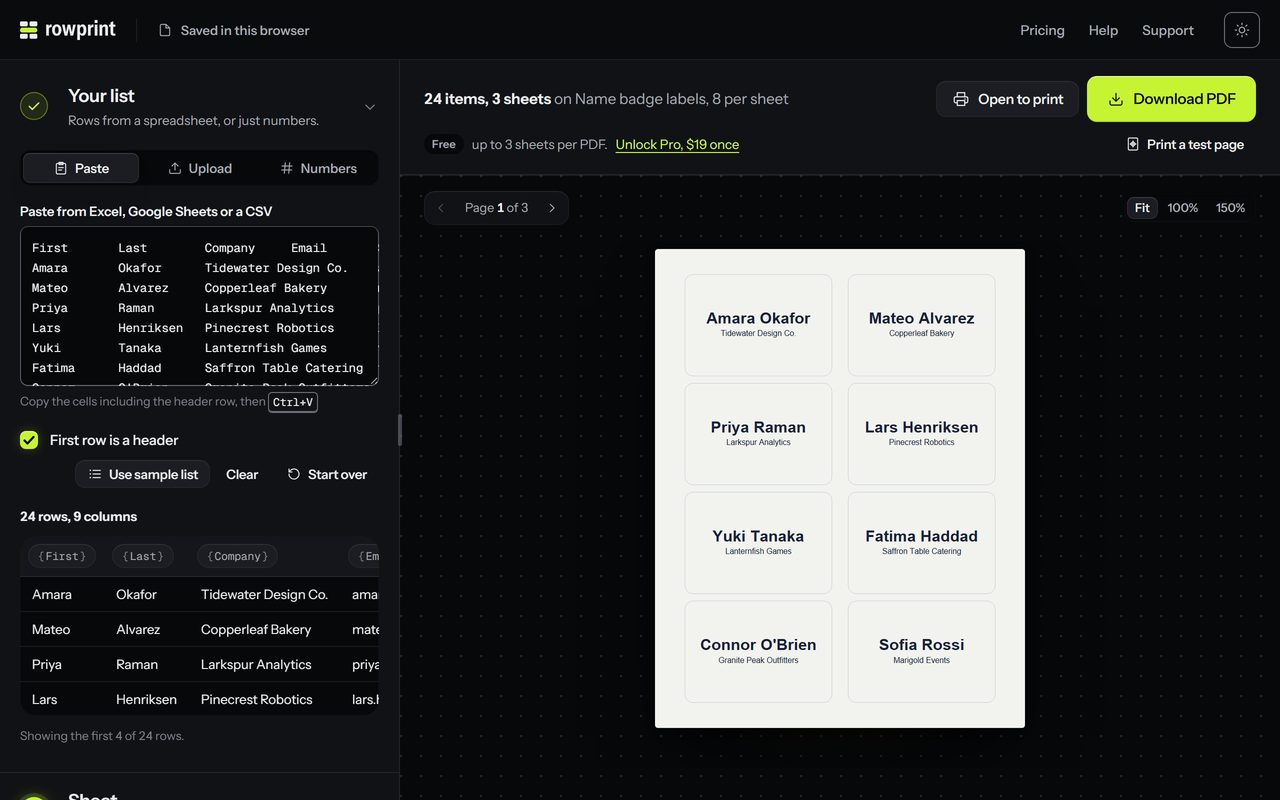The width and height of the screenshot is (1280, 800).
Task: Click the Amara Okafor badge label
Action: [x=758, y=325]
